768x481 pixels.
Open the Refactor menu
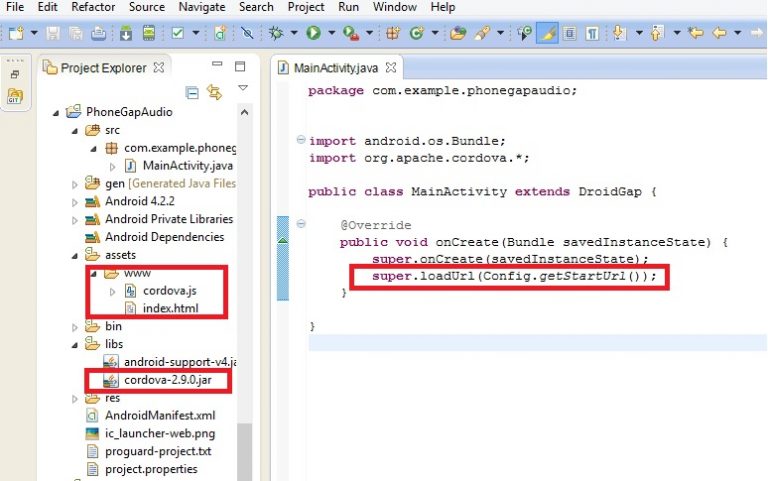(x=92, y=7)
